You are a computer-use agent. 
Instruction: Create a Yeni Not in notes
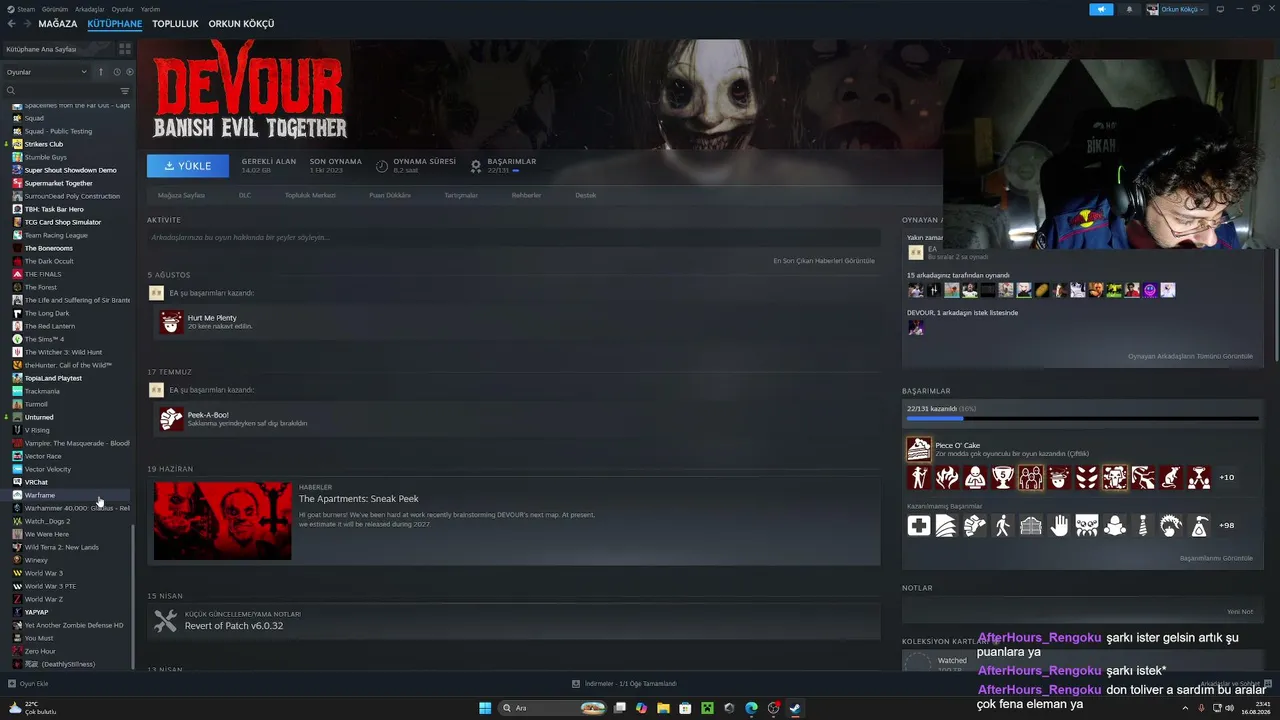pyautogui.click(x=1240, y=612)
